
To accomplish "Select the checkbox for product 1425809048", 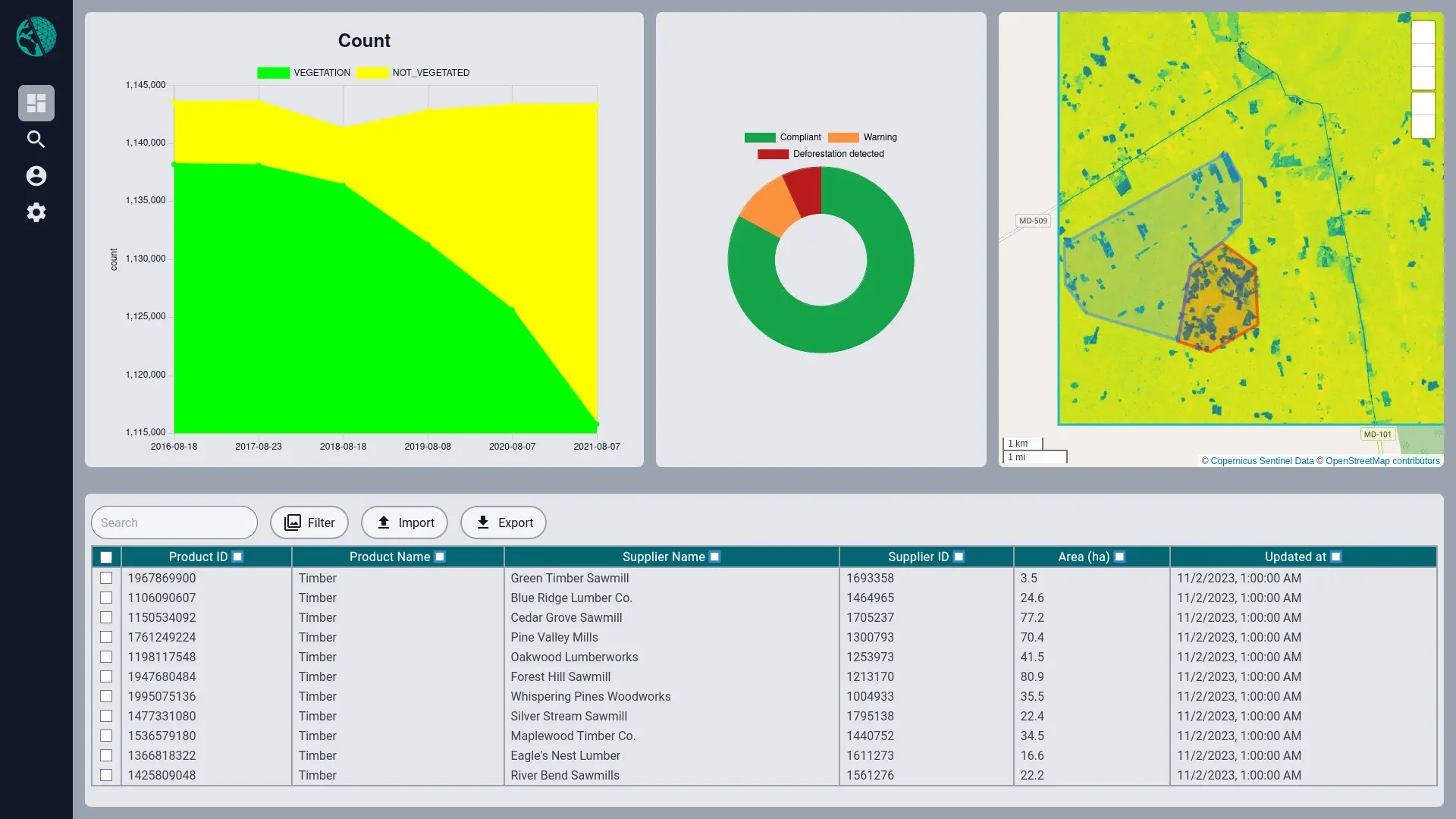I will [106, 775].
